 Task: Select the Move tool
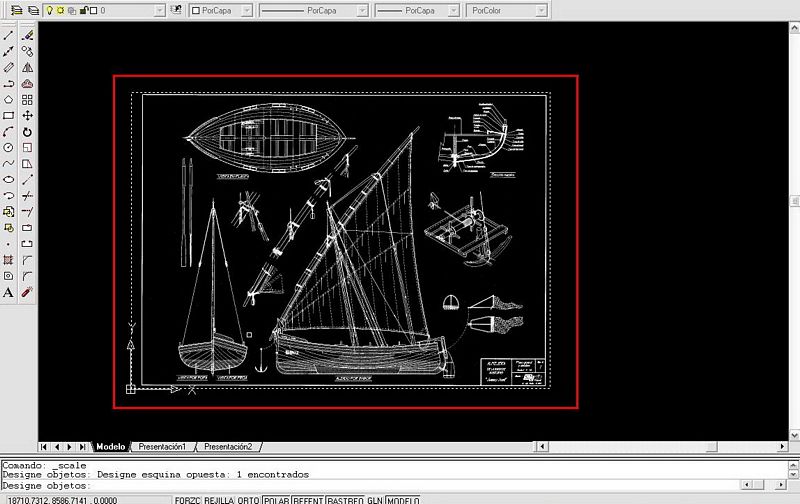27,116
